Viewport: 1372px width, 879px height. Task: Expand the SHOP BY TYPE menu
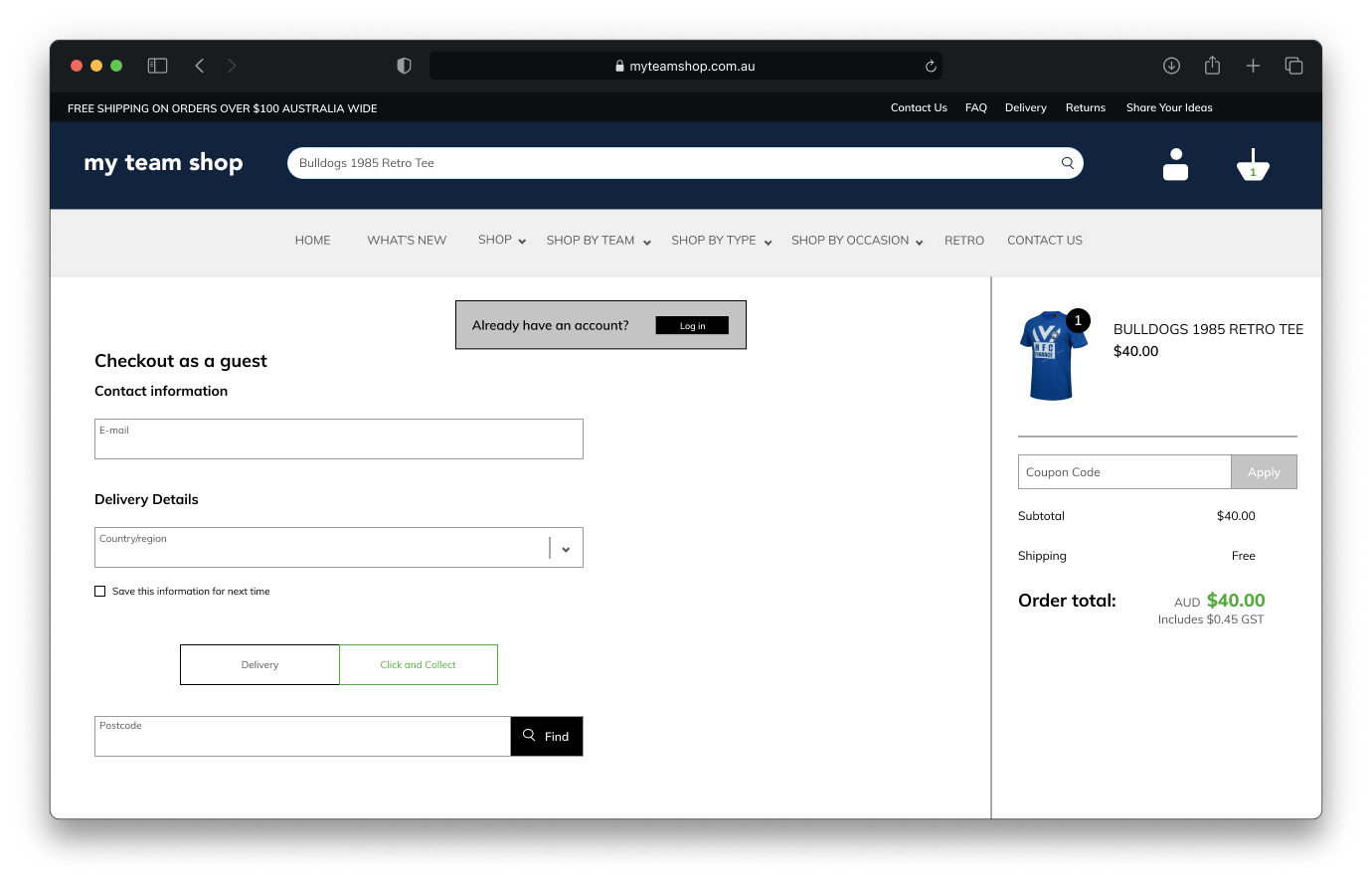[722, 241]
